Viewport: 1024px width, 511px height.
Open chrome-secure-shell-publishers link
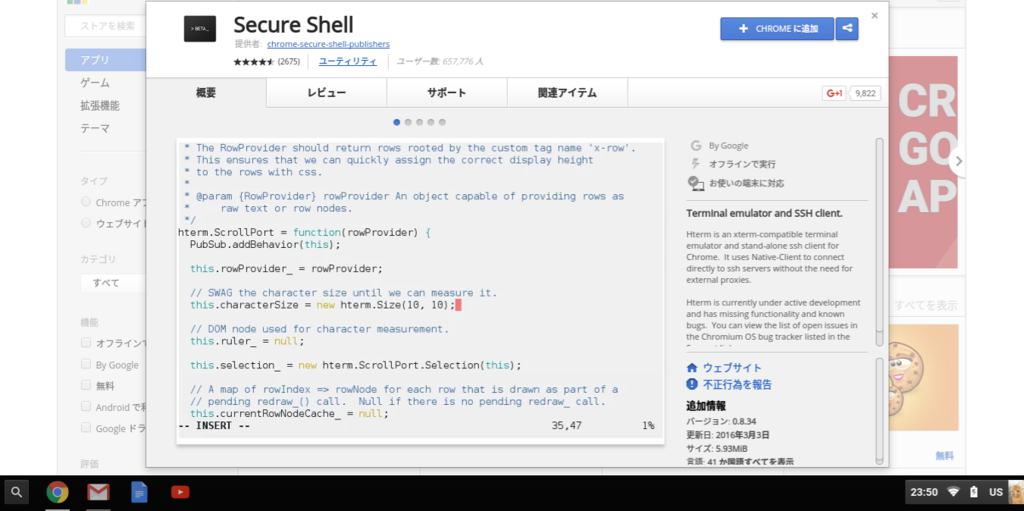click(328, 44)
